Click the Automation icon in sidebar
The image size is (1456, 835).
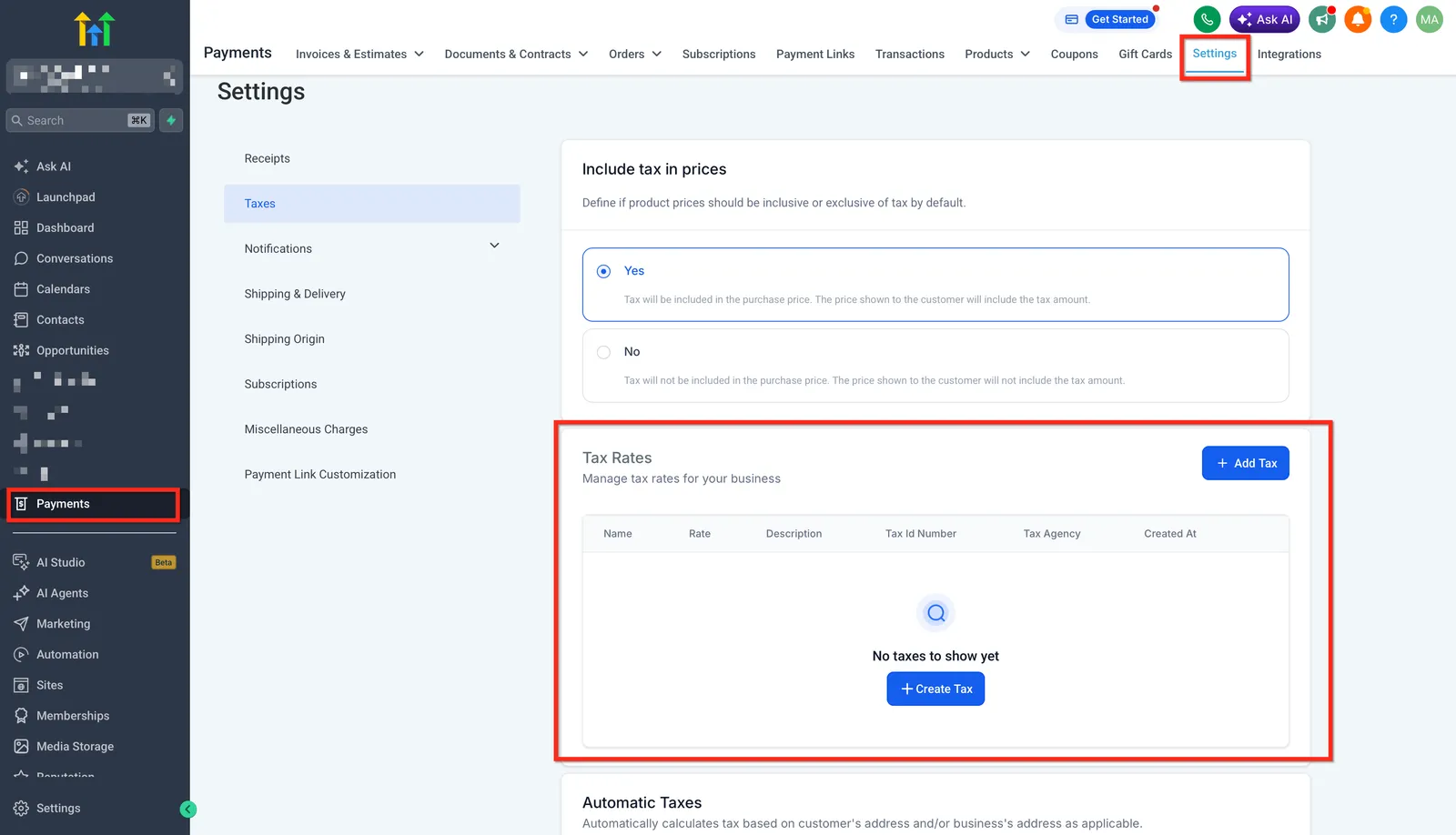coord(21,655)
